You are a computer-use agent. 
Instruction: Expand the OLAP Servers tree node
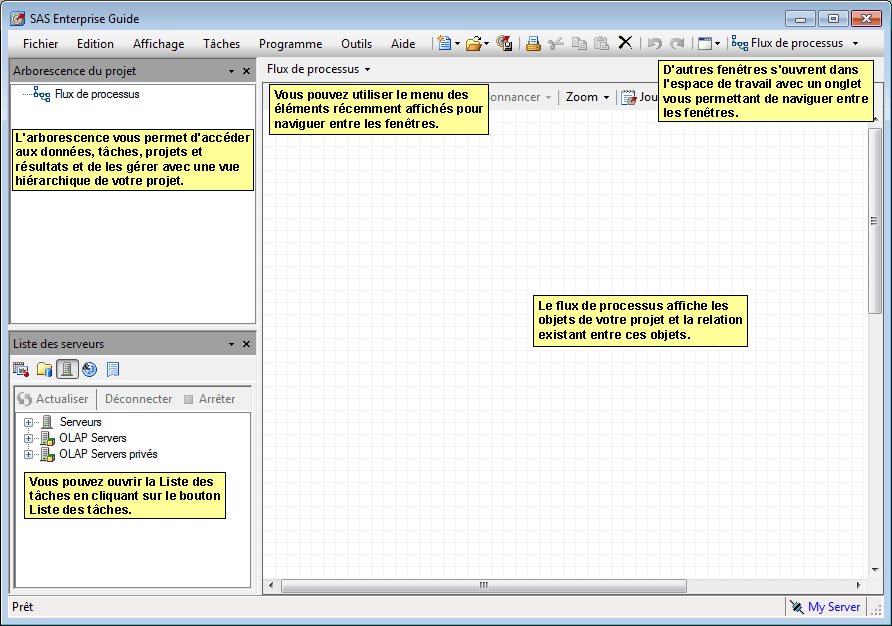point(28,438)
